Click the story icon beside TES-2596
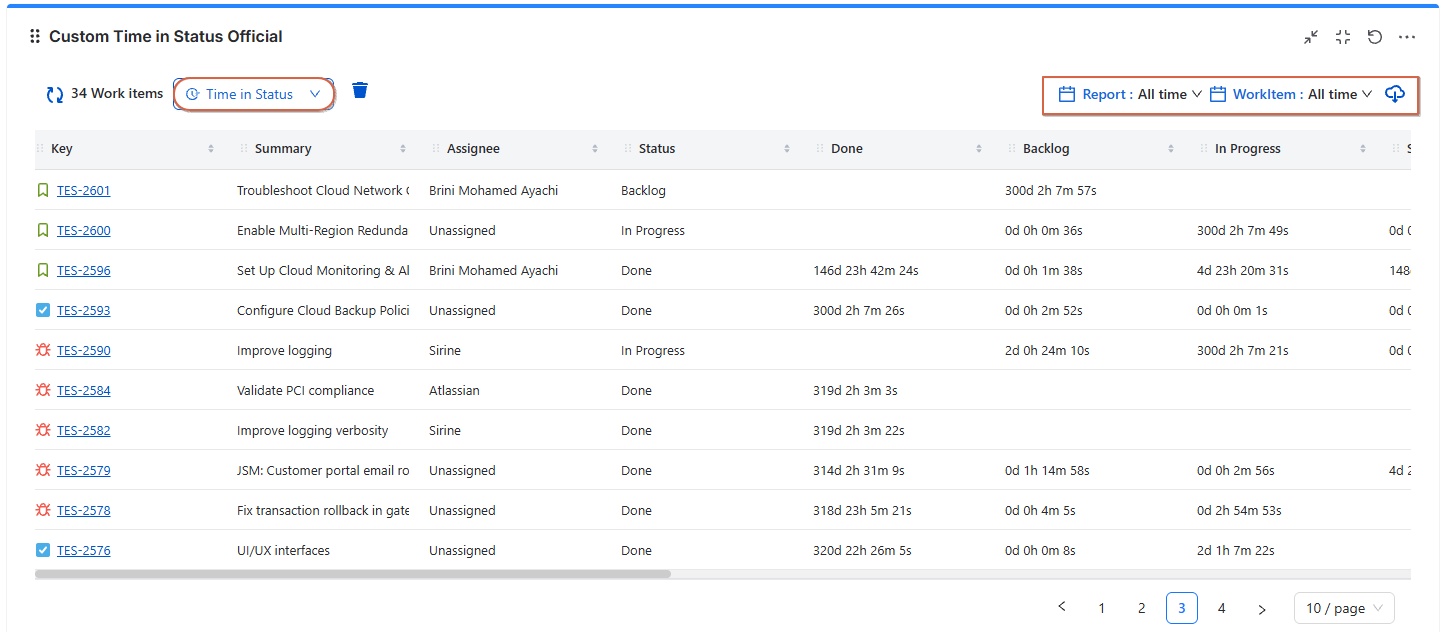1446x632 pixels. point(42,270)
